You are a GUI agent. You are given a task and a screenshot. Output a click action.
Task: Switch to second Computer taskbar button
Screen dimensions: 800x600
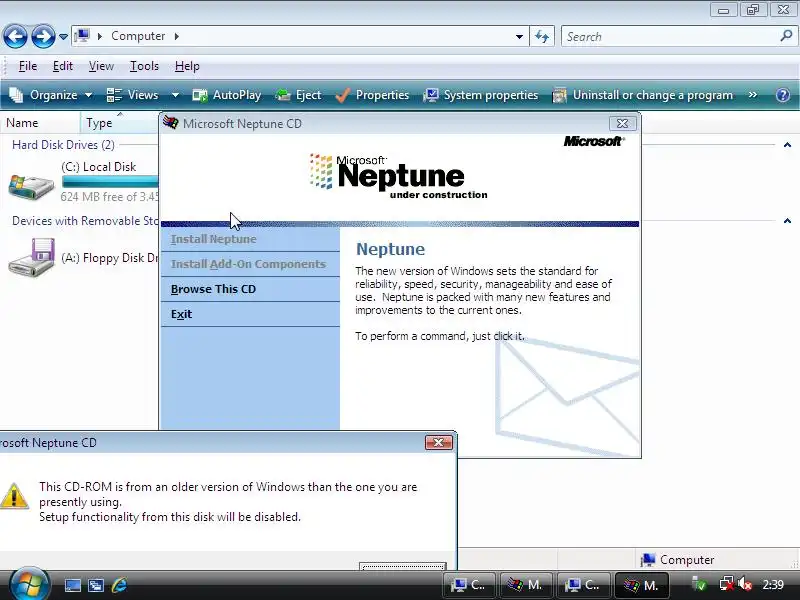pyautogui.click(x=583, y=585)
